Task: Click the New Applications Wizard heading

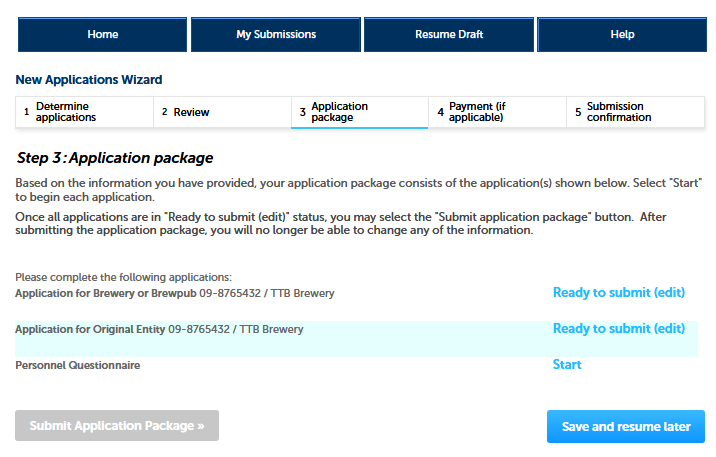Action: [89, 80]
